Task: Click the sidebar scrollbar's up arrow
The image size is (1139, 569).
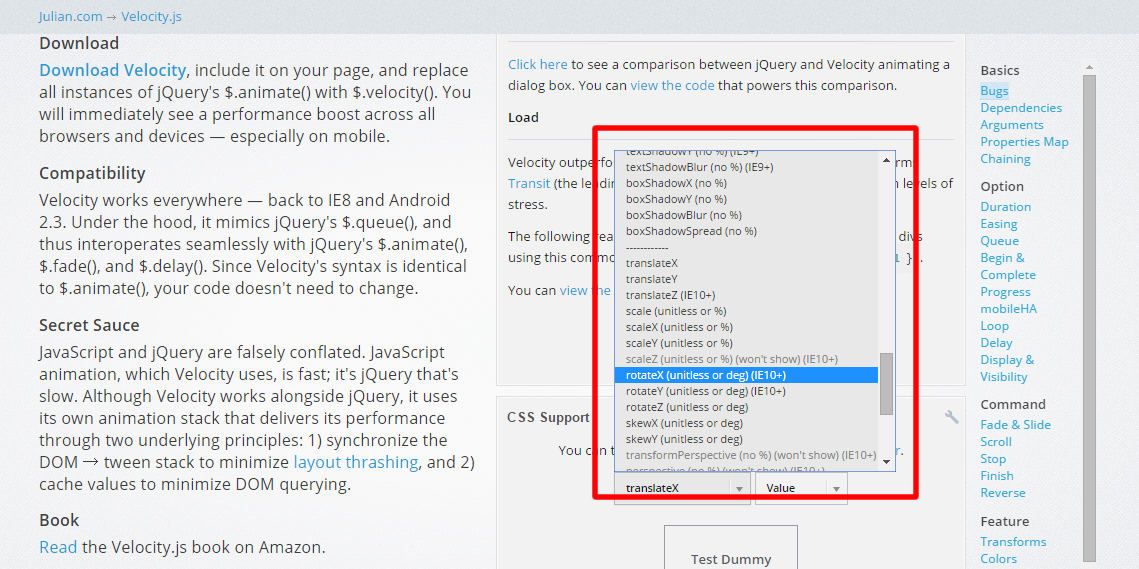Action: [x=1089, y=68]
